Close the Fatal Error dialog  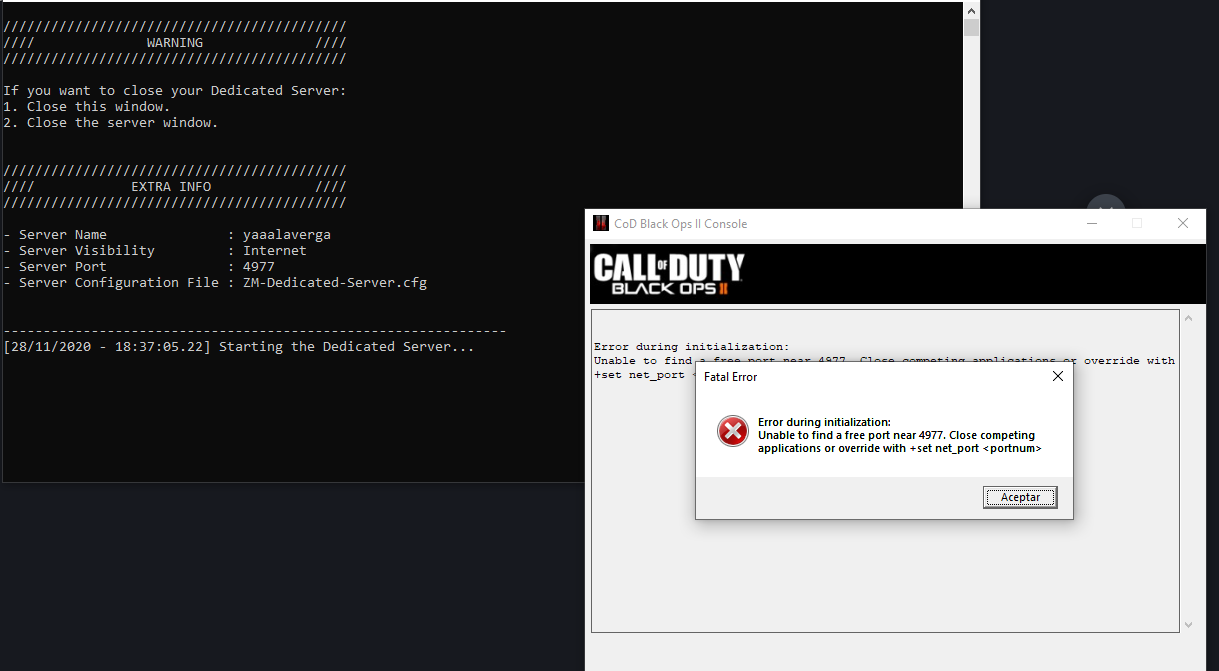(x=1058, y=377)
